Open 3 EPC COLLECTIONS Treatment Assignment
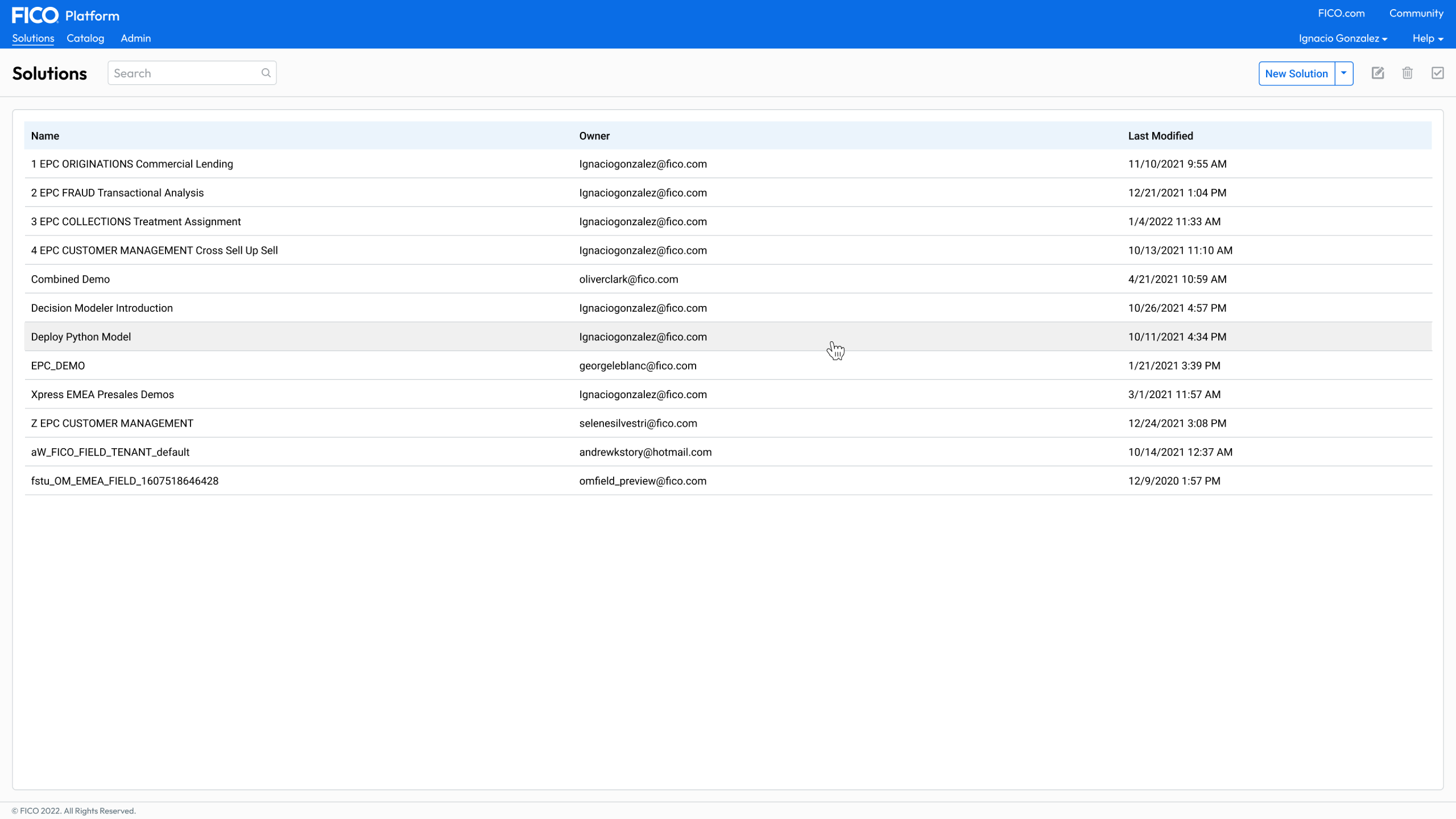The width and height of the screenshot is (1456, 819). coord(136,221)
